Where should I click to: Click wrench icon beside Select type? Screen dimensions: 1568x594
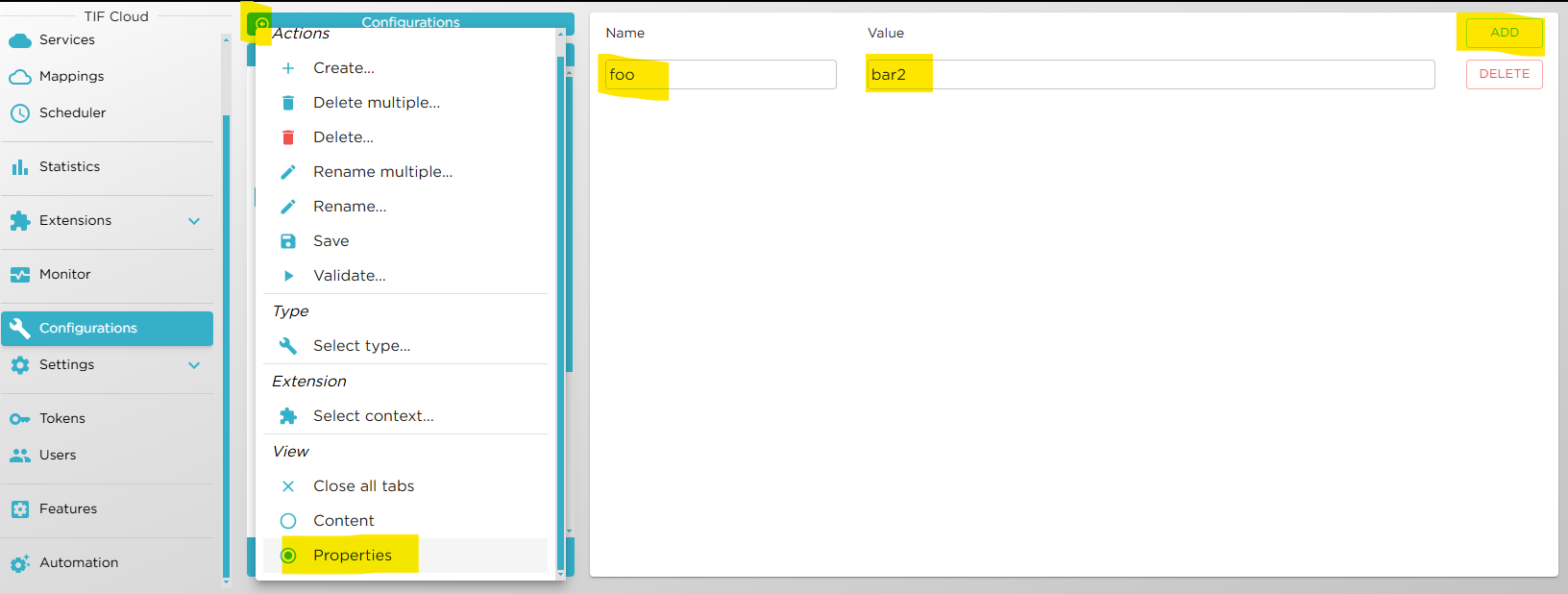pos(288,346)
